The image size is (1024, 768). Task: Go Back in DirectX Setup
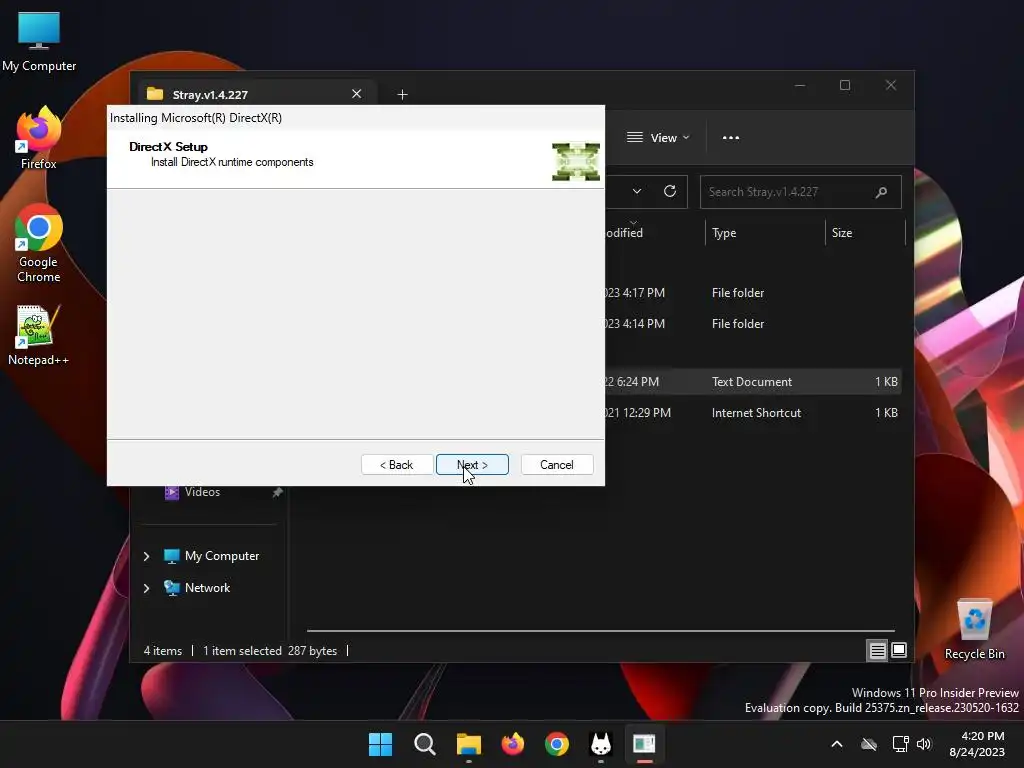[397, 464]
